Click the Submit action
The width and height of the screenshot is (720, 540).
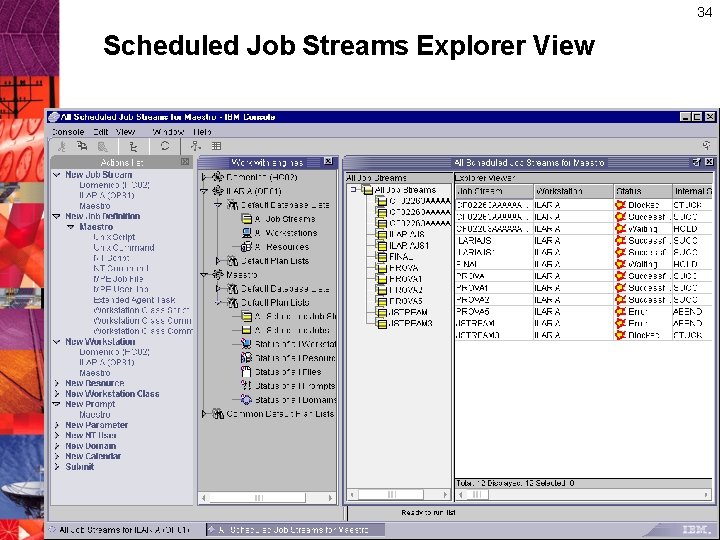79,467
